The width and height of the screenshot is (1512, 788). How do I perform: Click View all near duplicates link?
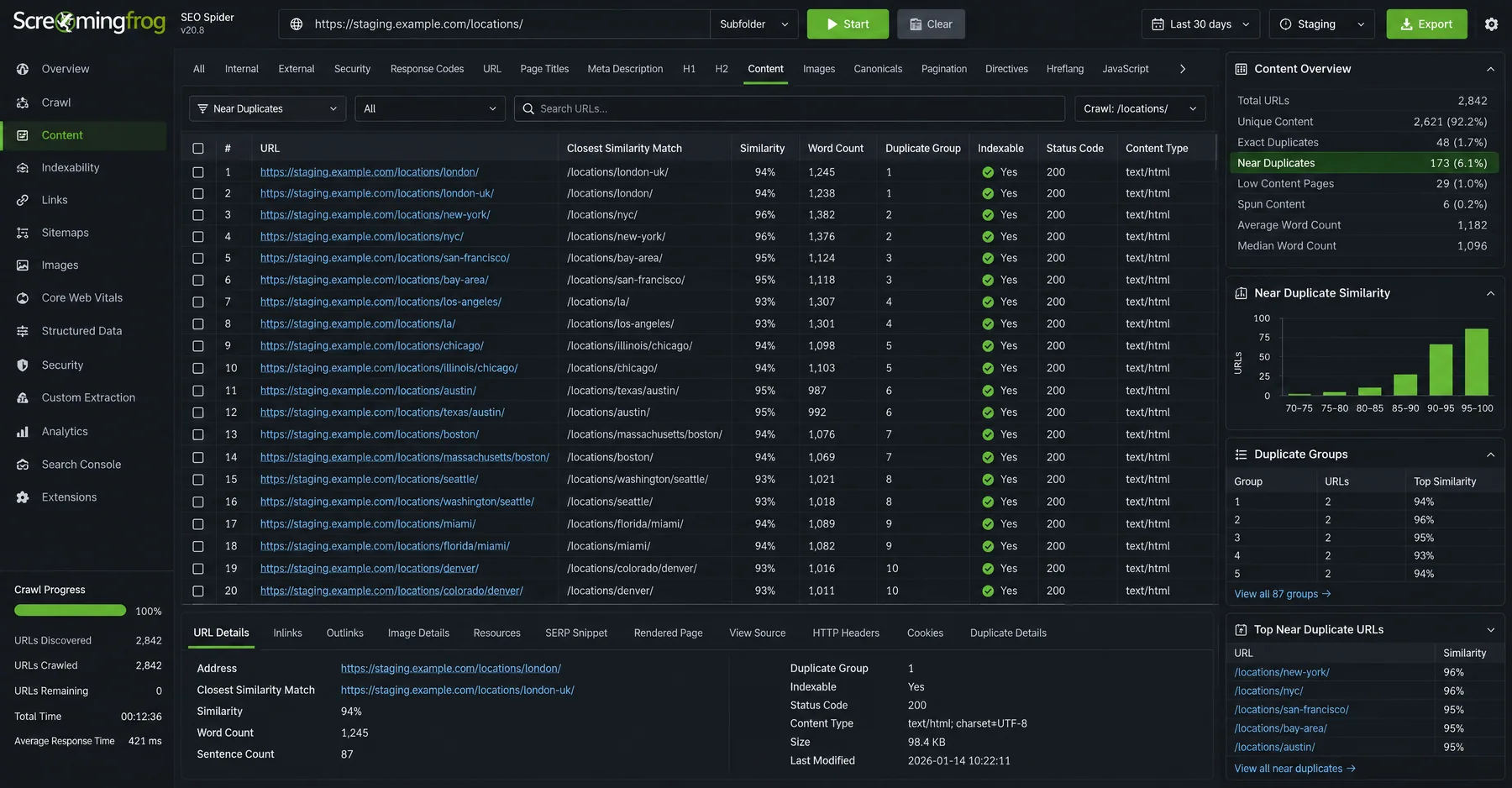tap(1294, 769)
